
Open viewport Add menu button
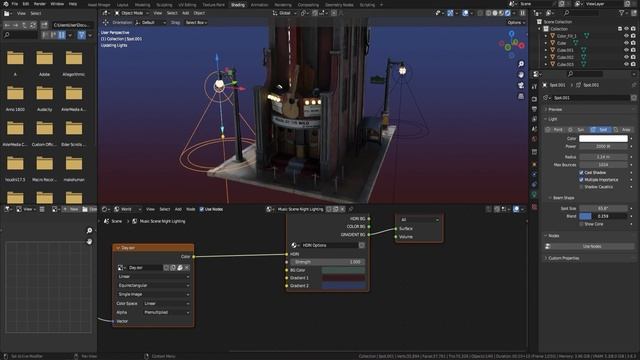(185, 13)
